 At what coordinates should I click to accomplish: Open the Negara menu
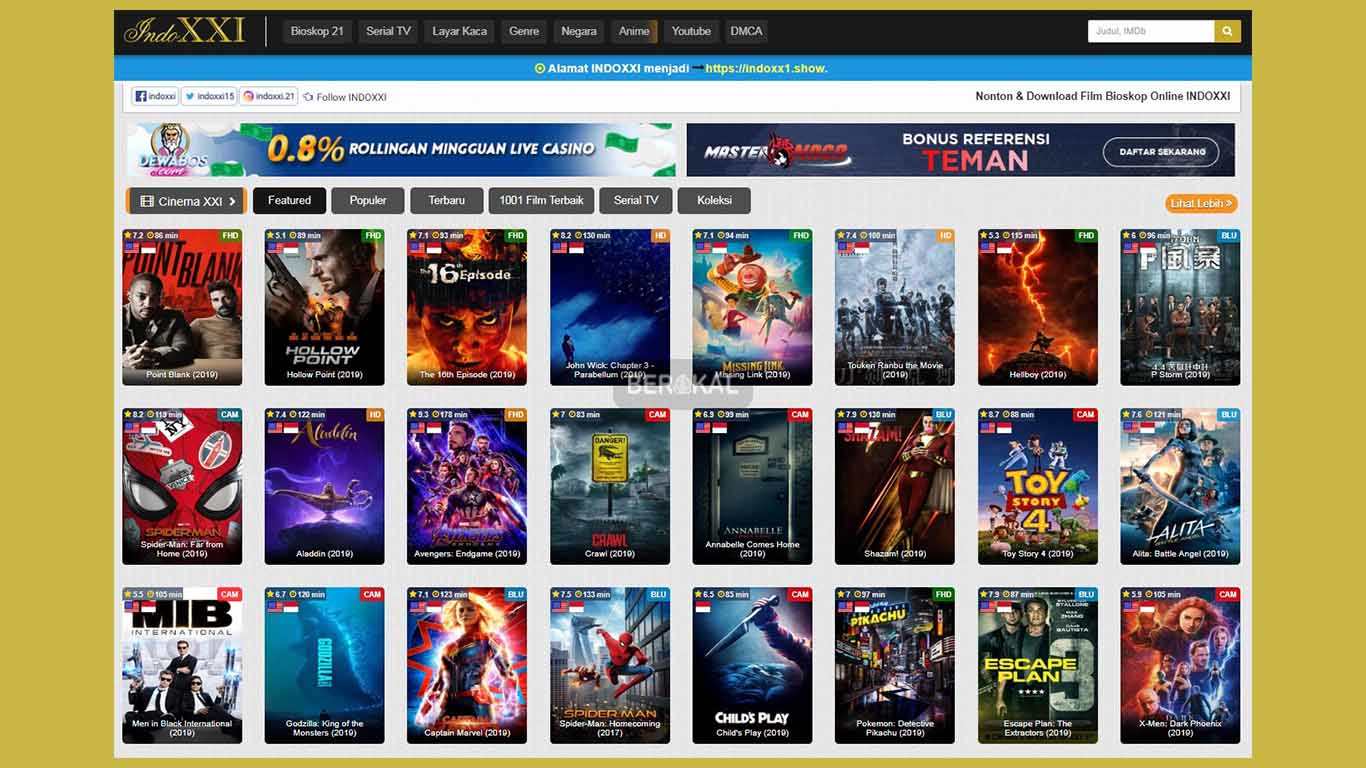(579, 31)
